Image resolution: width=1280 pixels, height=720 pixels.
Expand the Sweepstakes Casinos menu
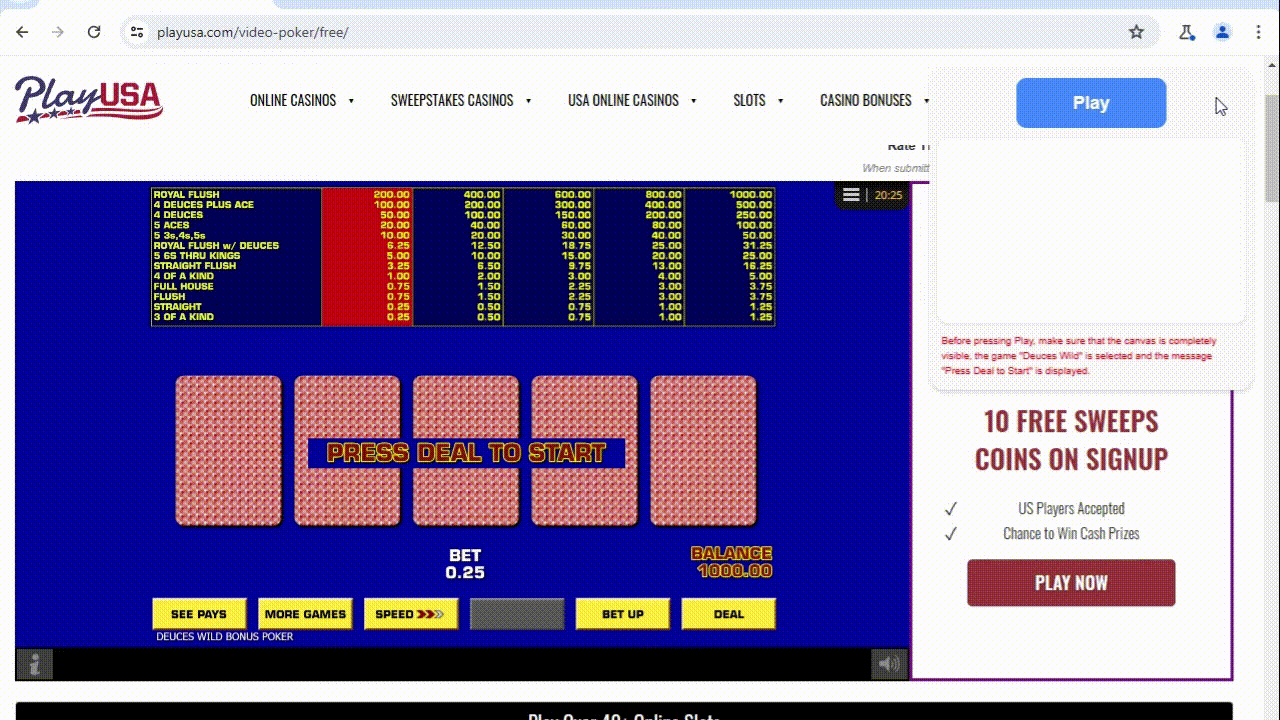(x=461, y=100)
